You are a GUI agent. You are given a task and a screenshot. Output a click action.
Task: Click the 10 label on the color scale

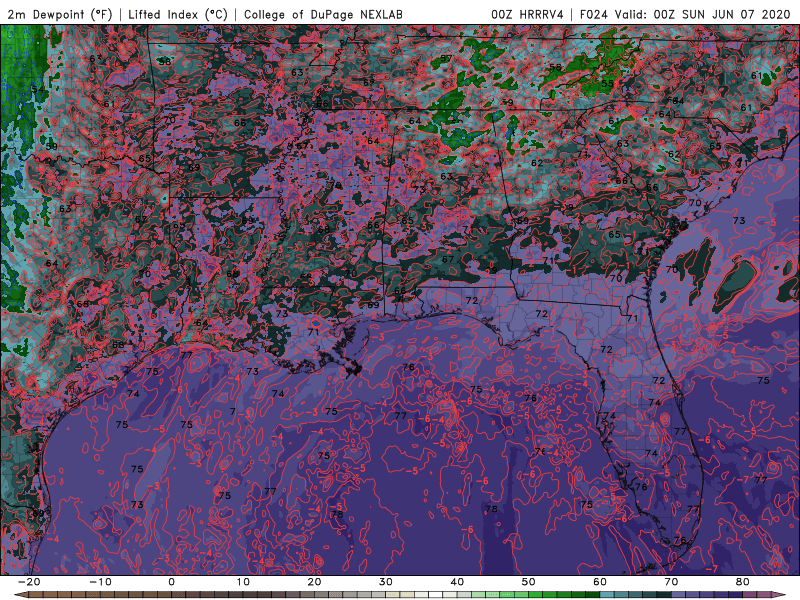click(243, 582)
